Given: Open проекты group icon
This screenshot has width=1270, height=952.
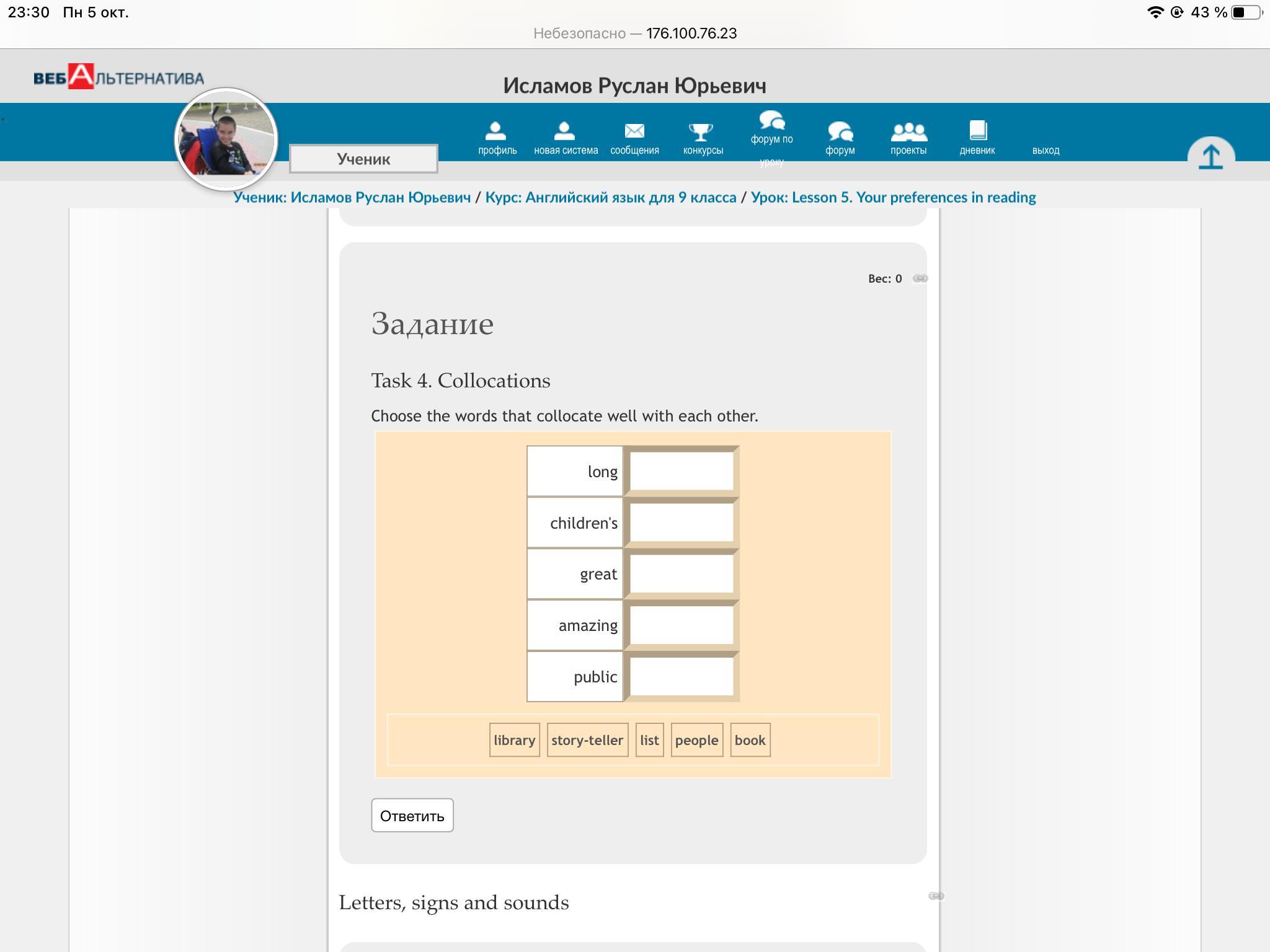Looking at the screenshot, I should pos(908,131).
